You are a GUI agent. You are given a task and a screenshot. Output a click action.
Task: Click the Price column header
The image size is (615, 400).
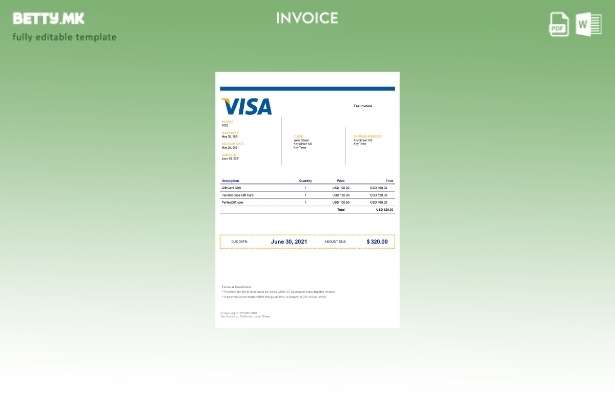(x=341, y=181)
